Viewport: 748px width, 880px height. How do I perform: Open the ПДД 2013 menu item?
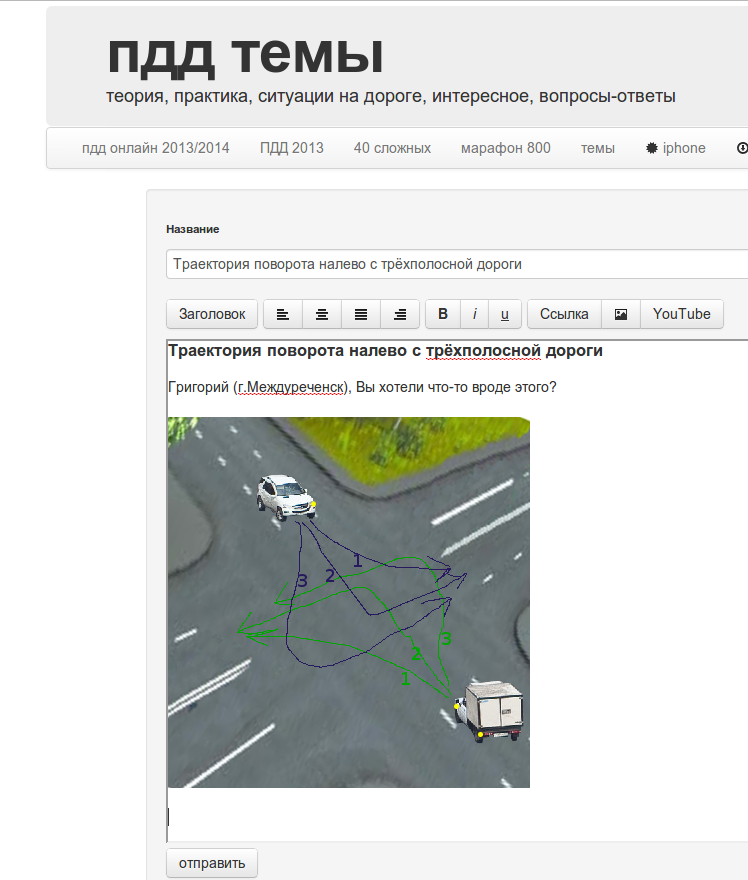(x=292, y=148)
